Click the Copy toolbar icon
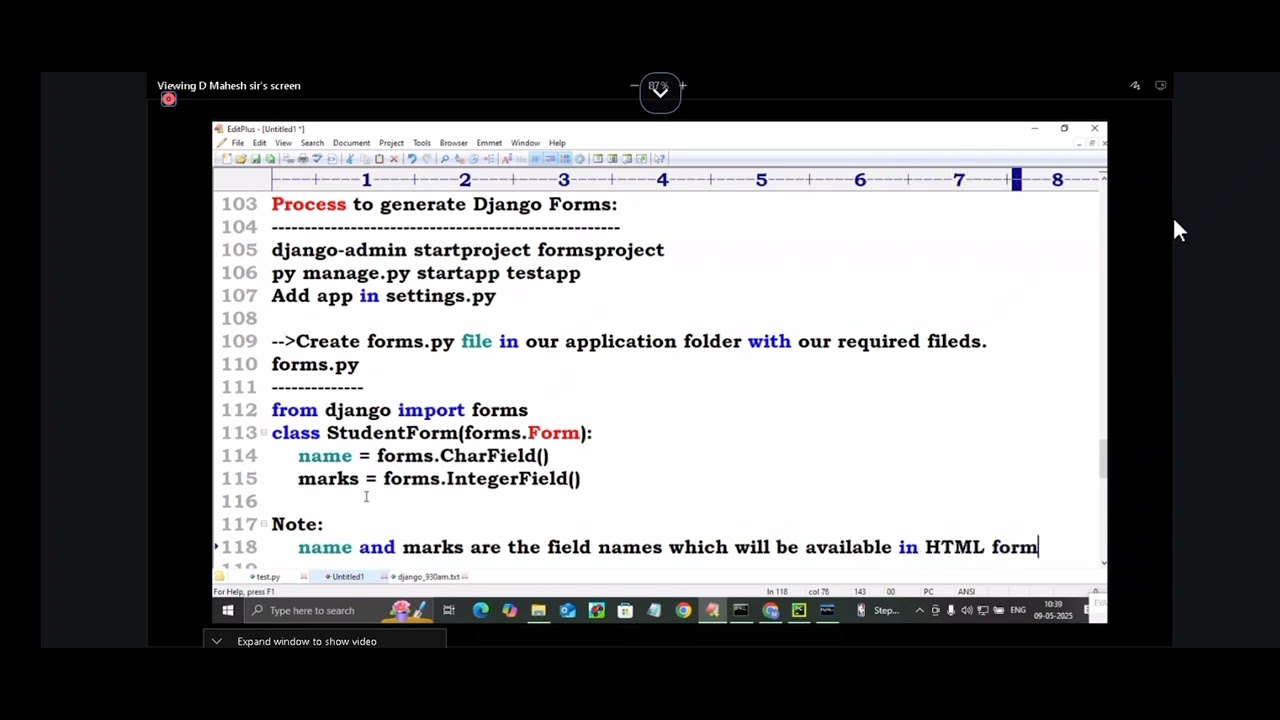Image resolution: width=1280 pixels, height=720 pixels. pyautogui.click(x=365, y=159)
